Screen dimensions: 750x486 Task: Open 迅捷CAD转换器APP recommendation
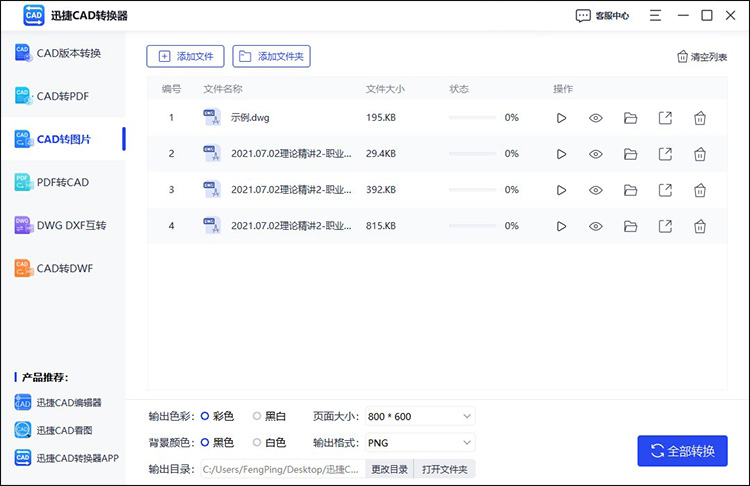point(66,458)
